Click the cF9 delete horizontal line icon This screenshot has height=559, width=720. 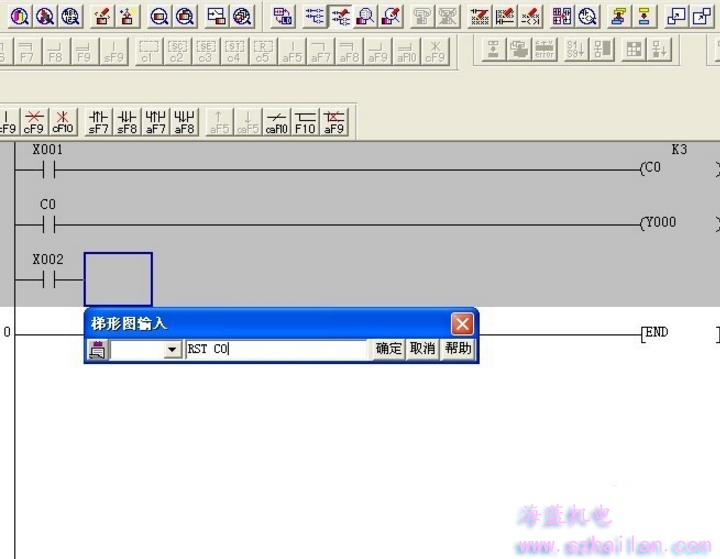tap(34, 121)
